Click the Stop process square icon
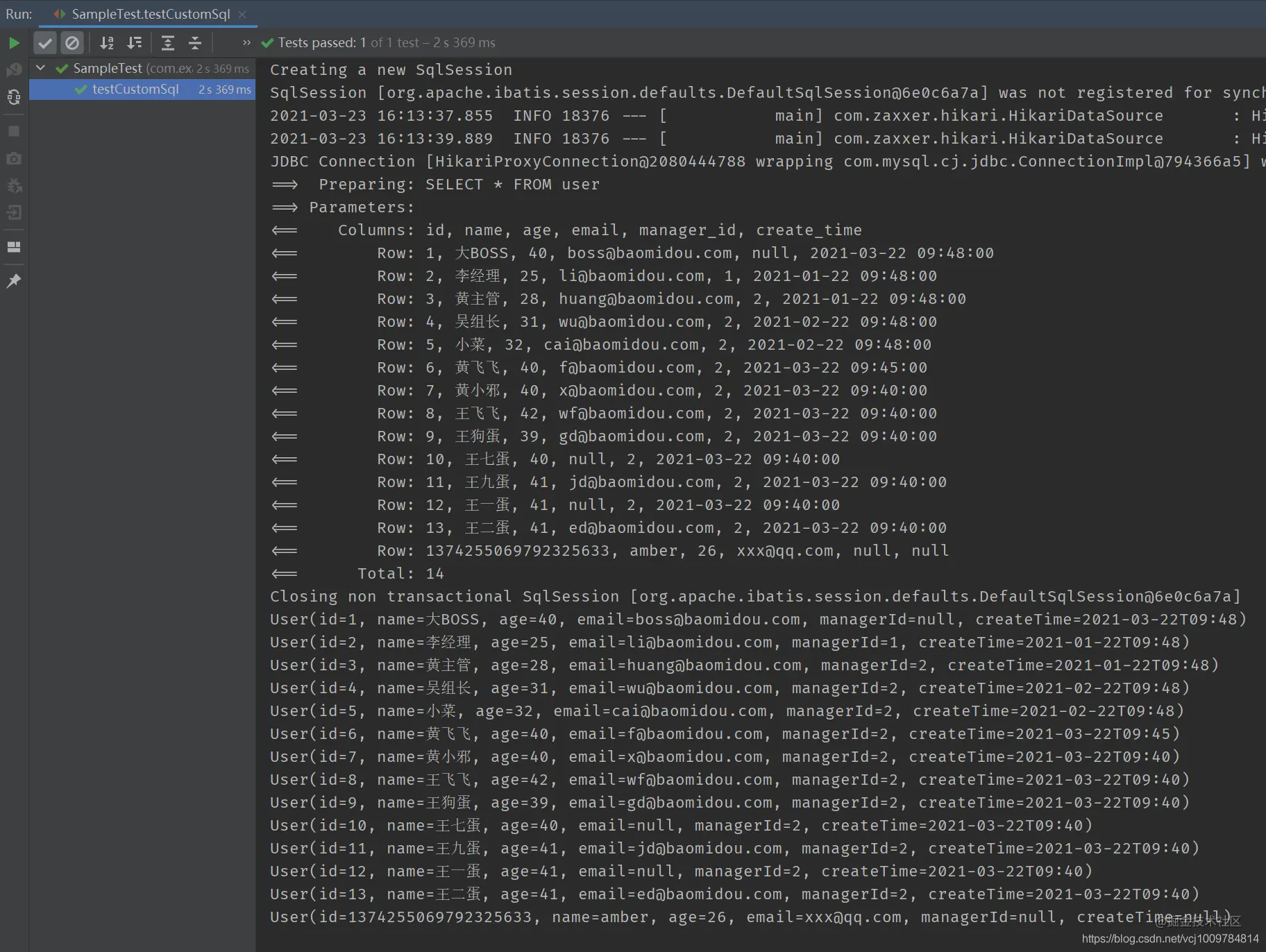 [x=14, y=131]
